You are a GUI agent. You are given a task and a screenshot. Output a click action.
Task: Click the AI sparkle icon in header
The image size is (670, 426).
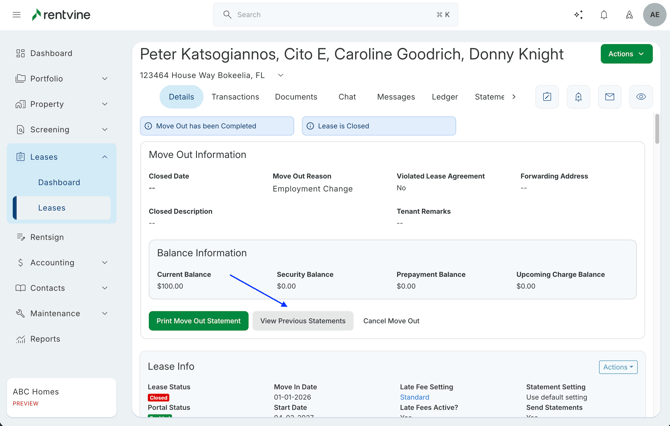pyautogui.click(x=578, y=15)
